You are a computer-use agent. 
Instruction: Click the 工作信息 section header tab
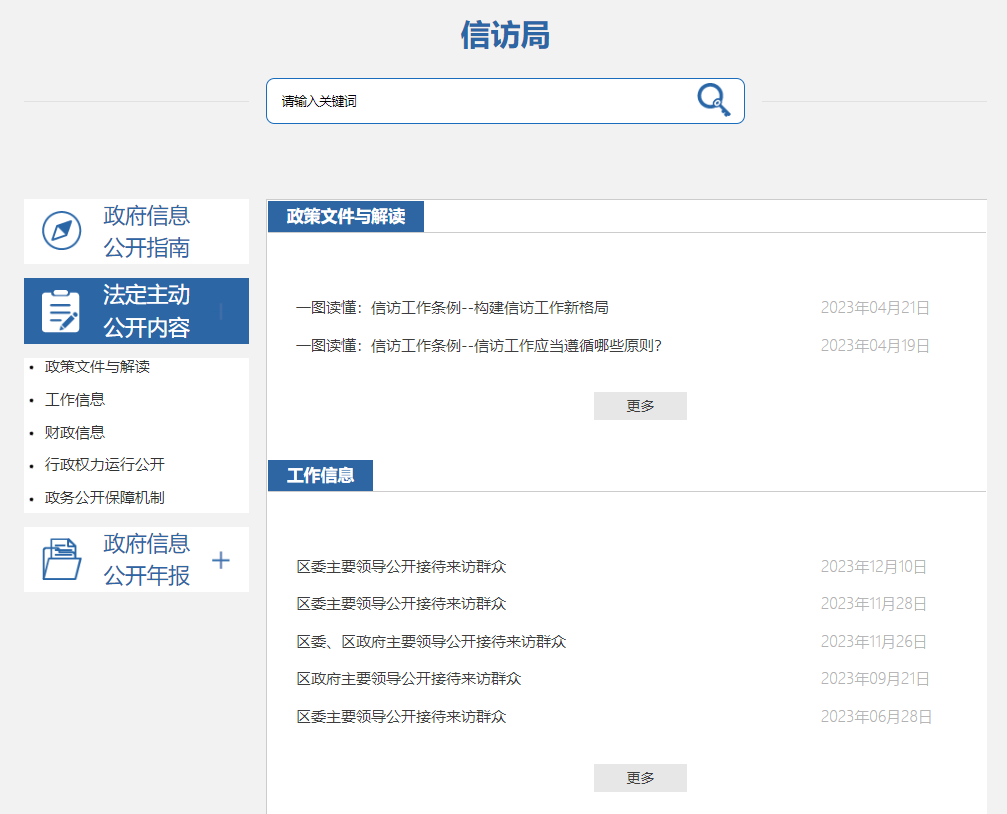[320, 475]
